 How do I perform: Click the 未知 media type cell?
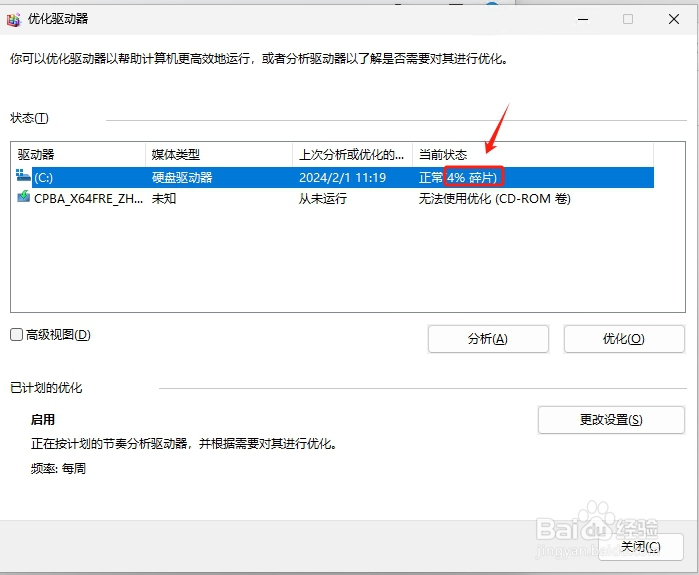tap(164, 198)
